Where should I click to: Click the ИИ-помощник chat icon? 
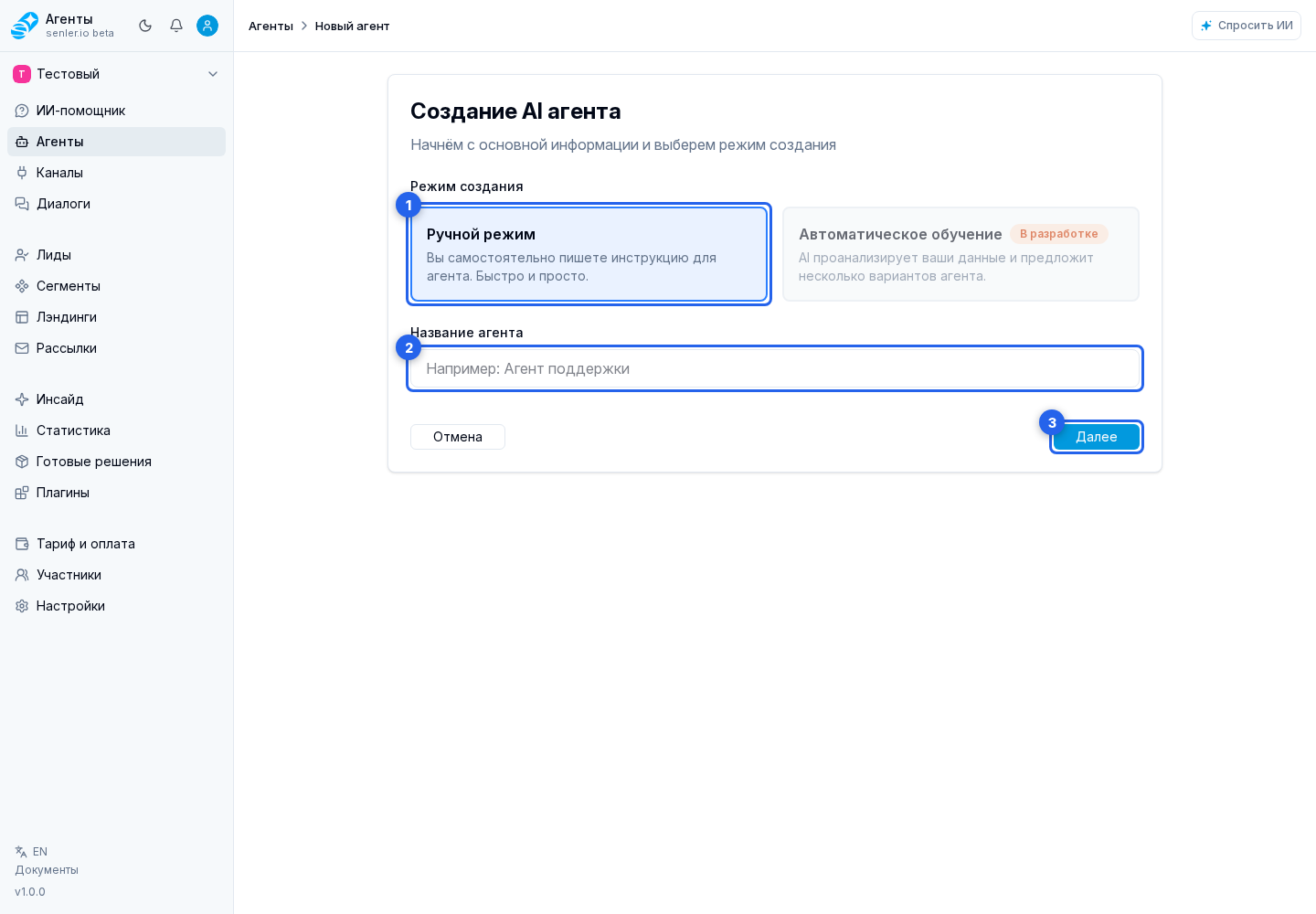[22, 111]
